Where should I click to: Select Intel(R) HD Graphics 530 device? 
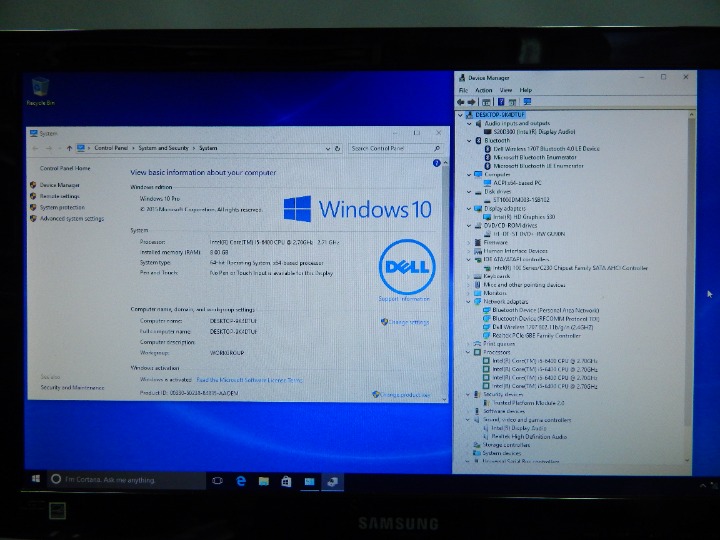pos(524,217)
